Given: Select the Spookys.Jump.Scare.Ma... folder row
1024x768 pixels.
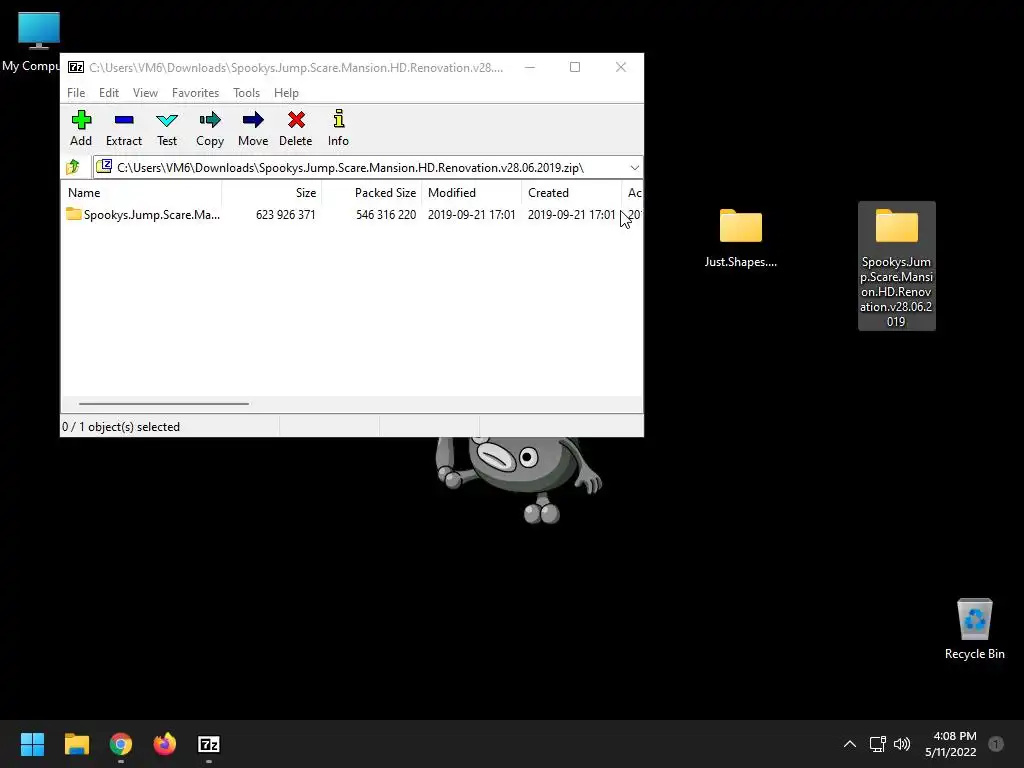Looking at the screenshot, I should [x=351, y=214].
